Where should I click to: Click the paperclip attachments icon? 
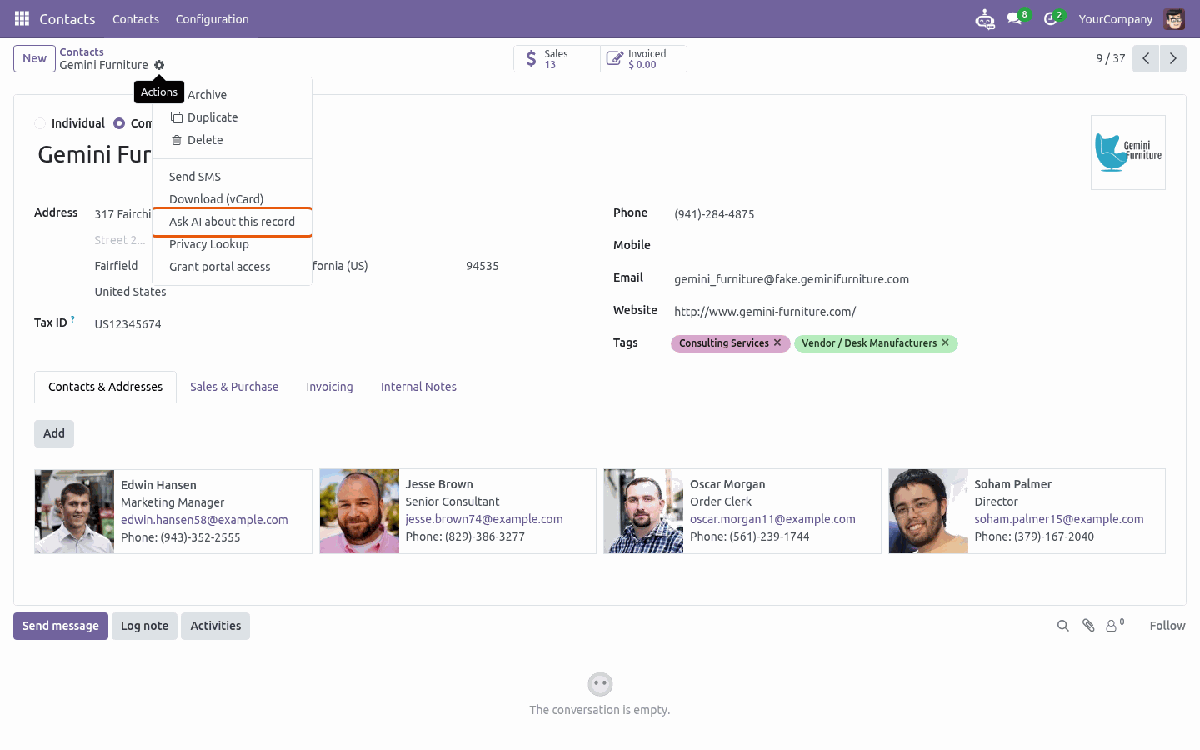click(1088, 626)
